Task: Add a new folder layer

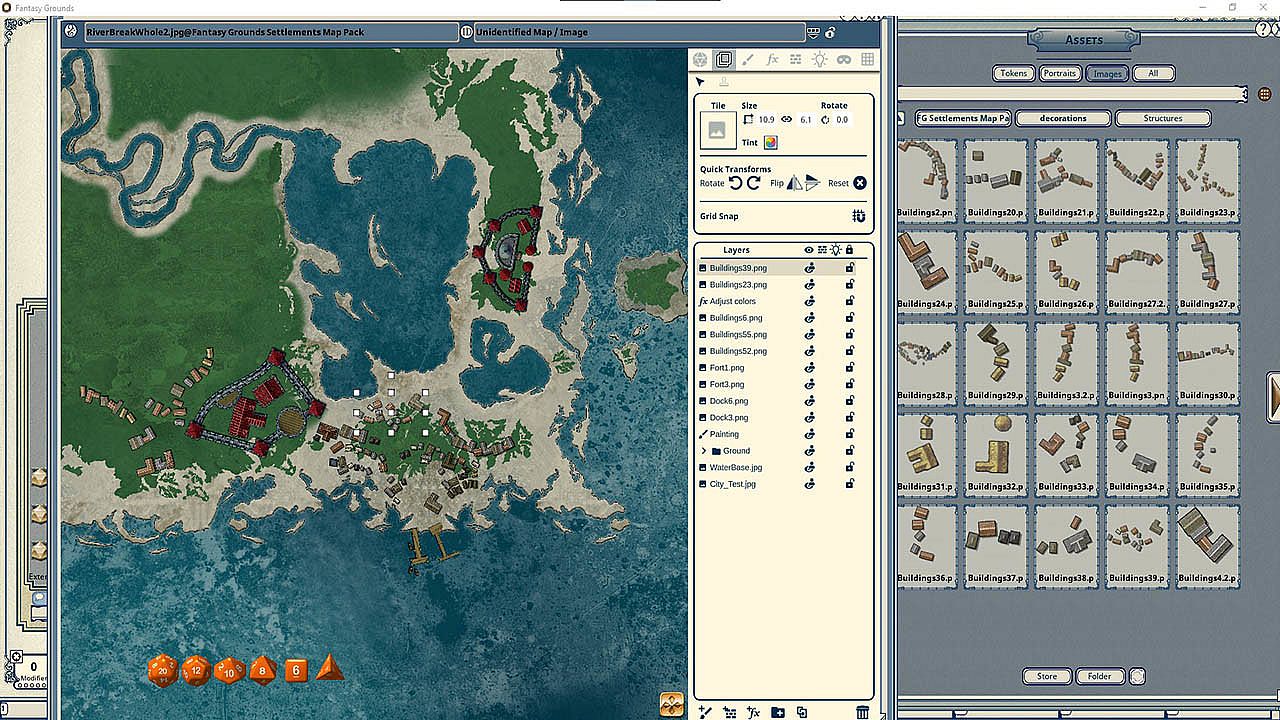Action: tap(778, 712)
